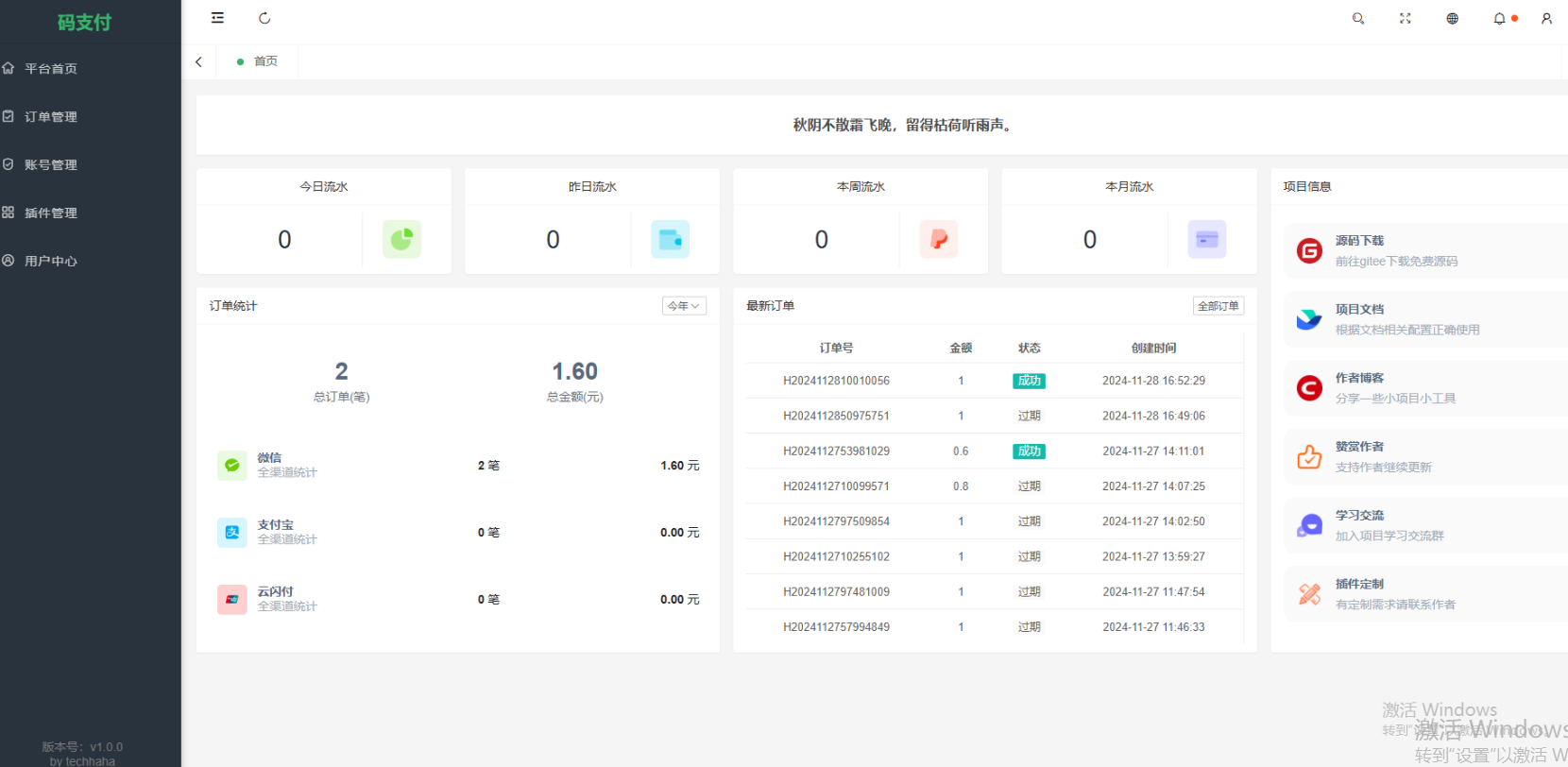Click order number H2024112797509854

pos(836,521)
